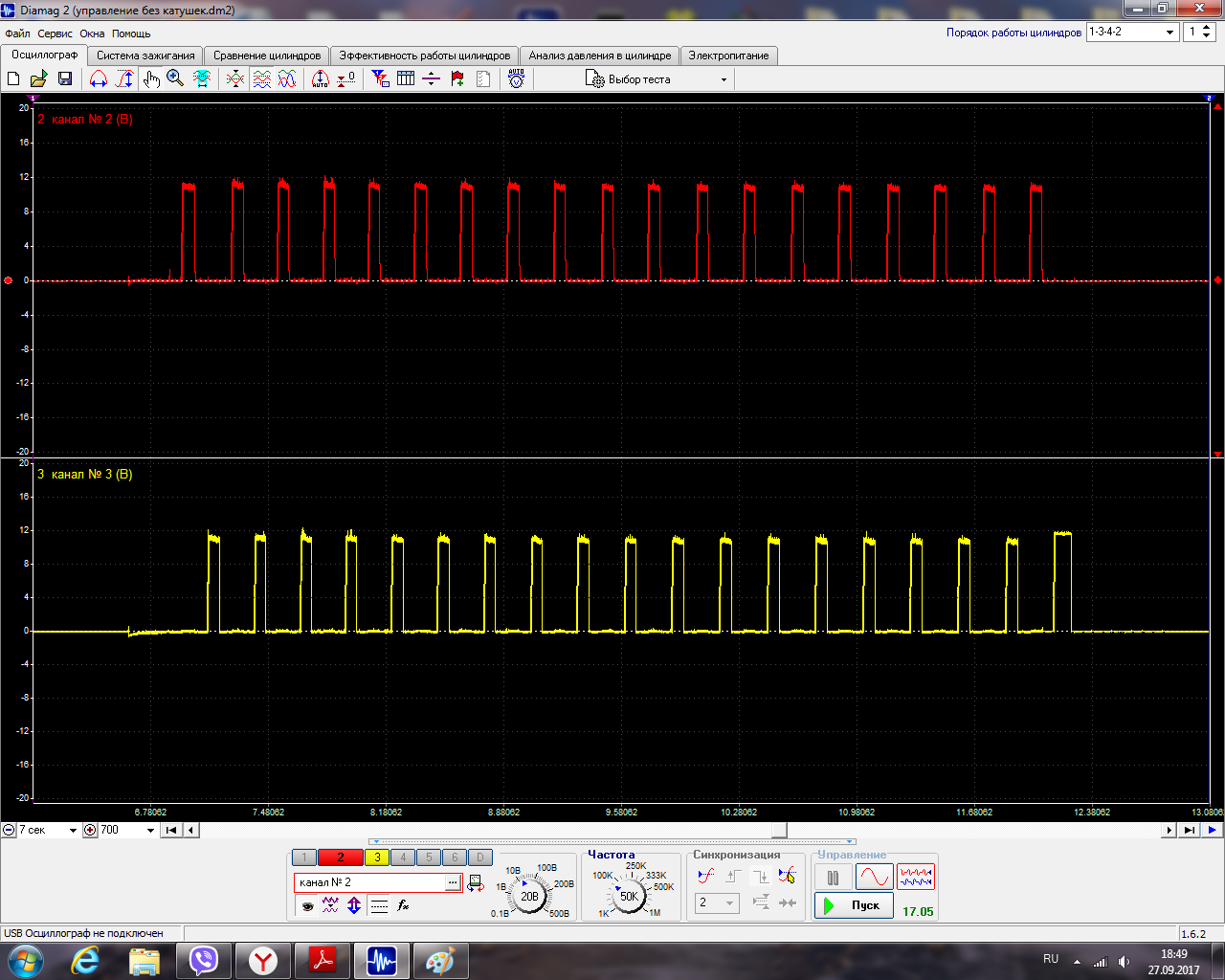The width and height of the screenshot is (1225, 980).
Task: Toggle channel 4 button
Action: 403,857
